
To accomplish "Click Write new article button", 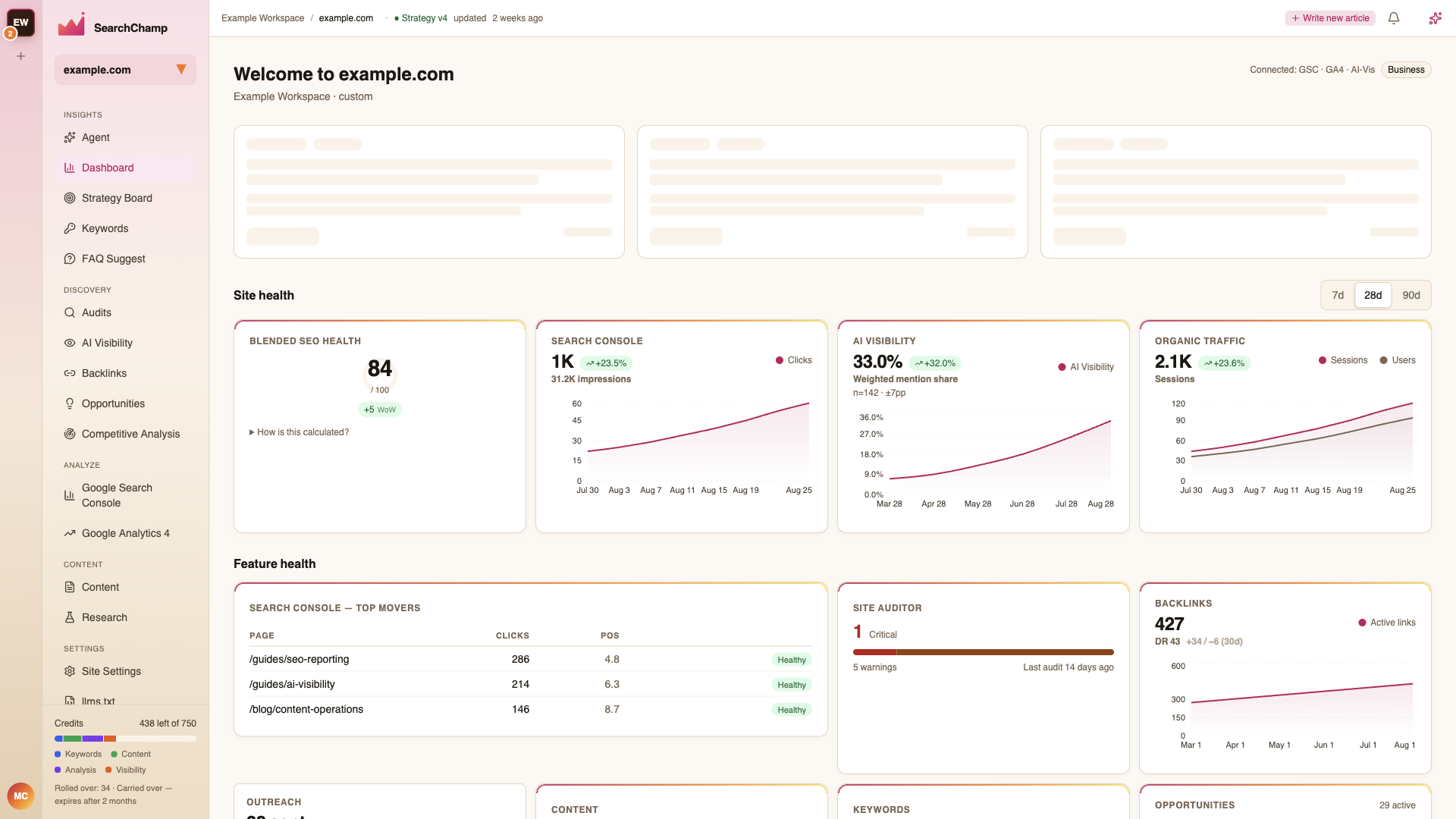I will tap(1330, 18).
